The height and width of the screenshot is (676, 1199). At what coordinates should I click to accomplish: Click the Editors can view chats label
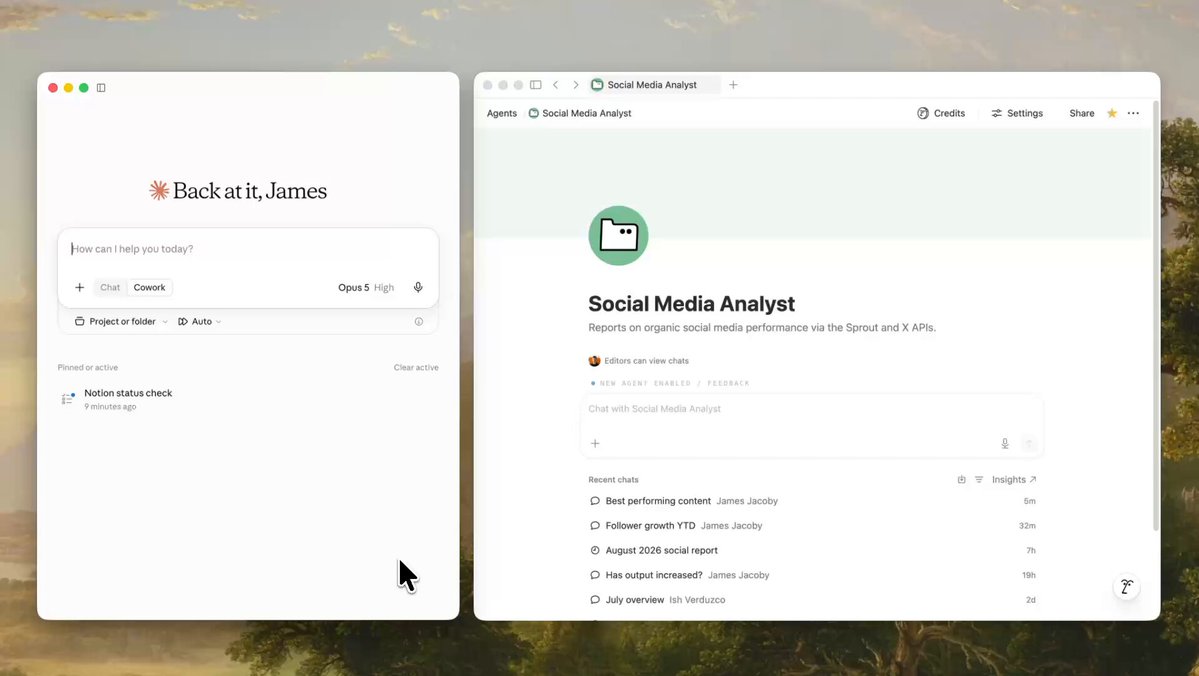646,361
